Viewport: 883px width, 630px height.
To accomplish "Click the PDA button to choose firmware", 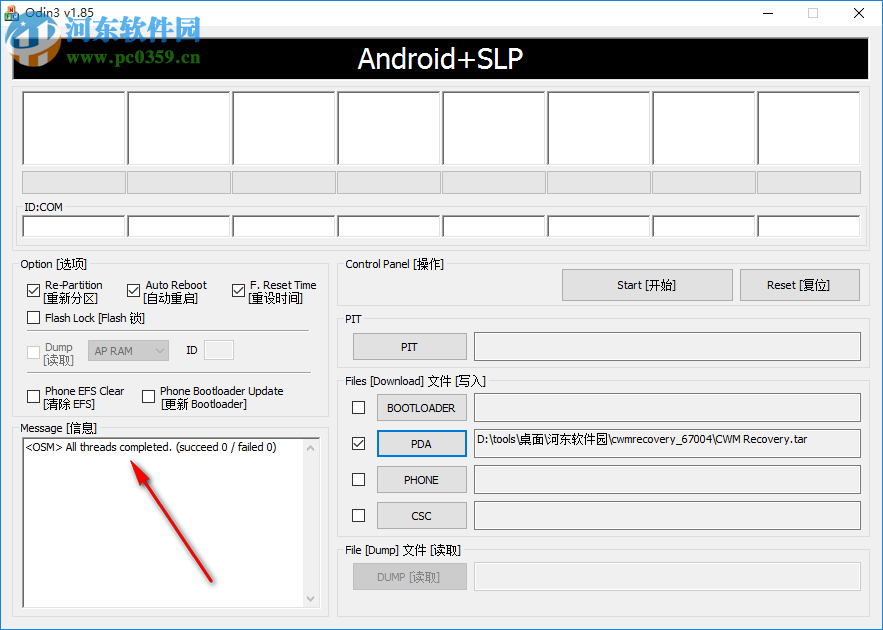I will 421,443.
